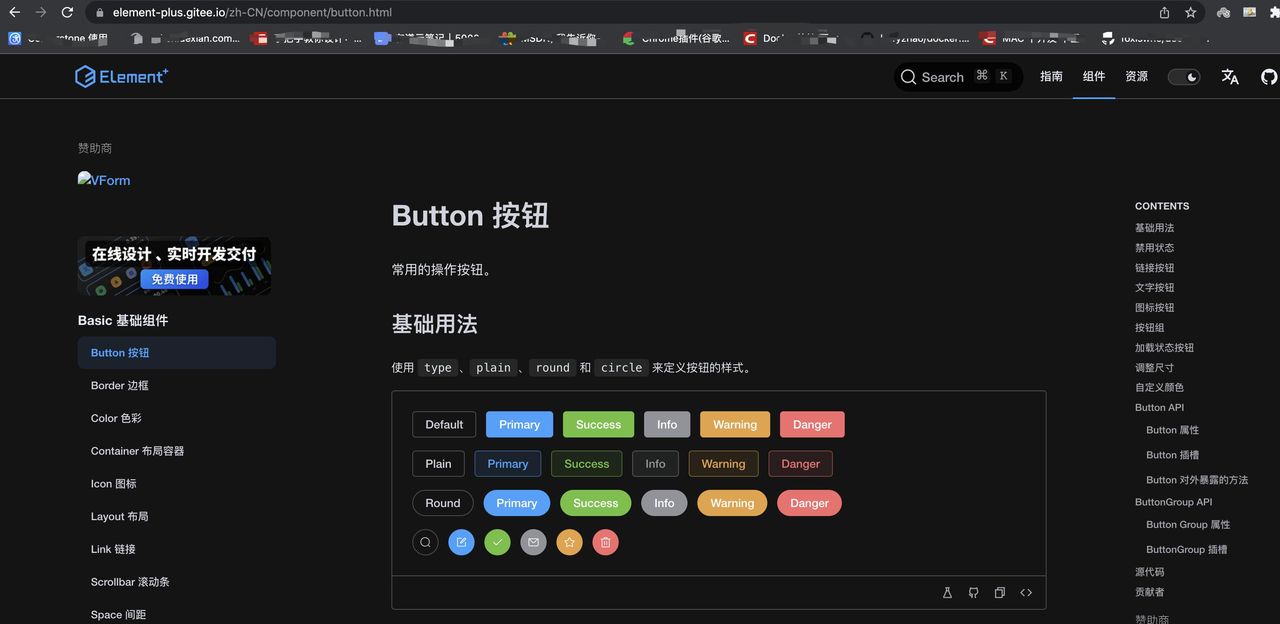Image resolution: width=1280 pixels, height=624 pixels.
Task: Switch to the 指南 navigation tab
Action: point(1051,76)
